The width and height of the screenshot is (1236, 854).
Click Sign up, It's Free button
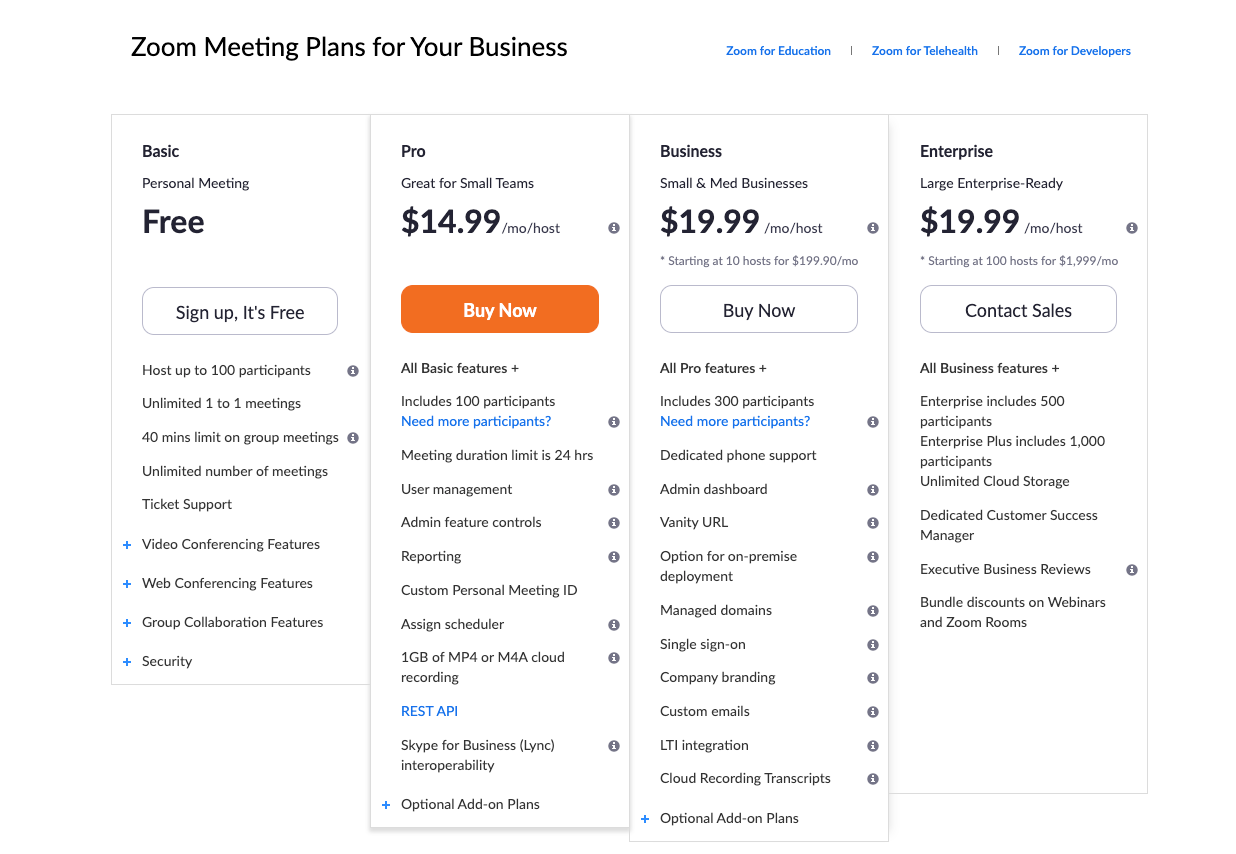pos(240,312)
